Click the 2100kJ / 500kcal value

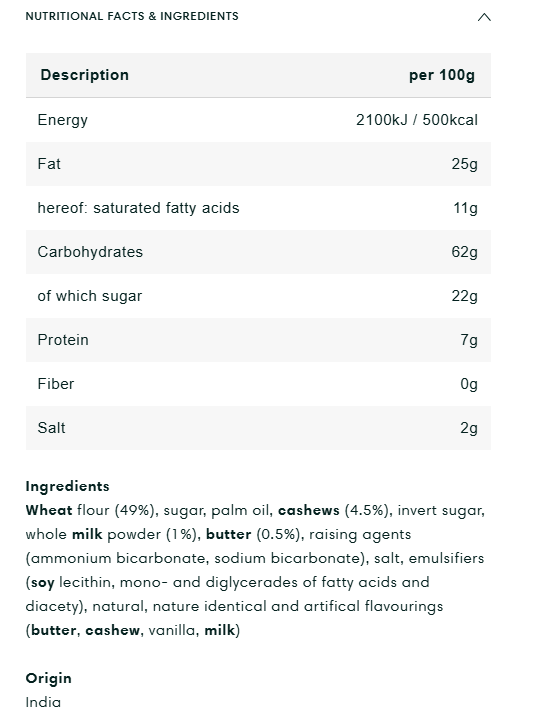point(416,120)
